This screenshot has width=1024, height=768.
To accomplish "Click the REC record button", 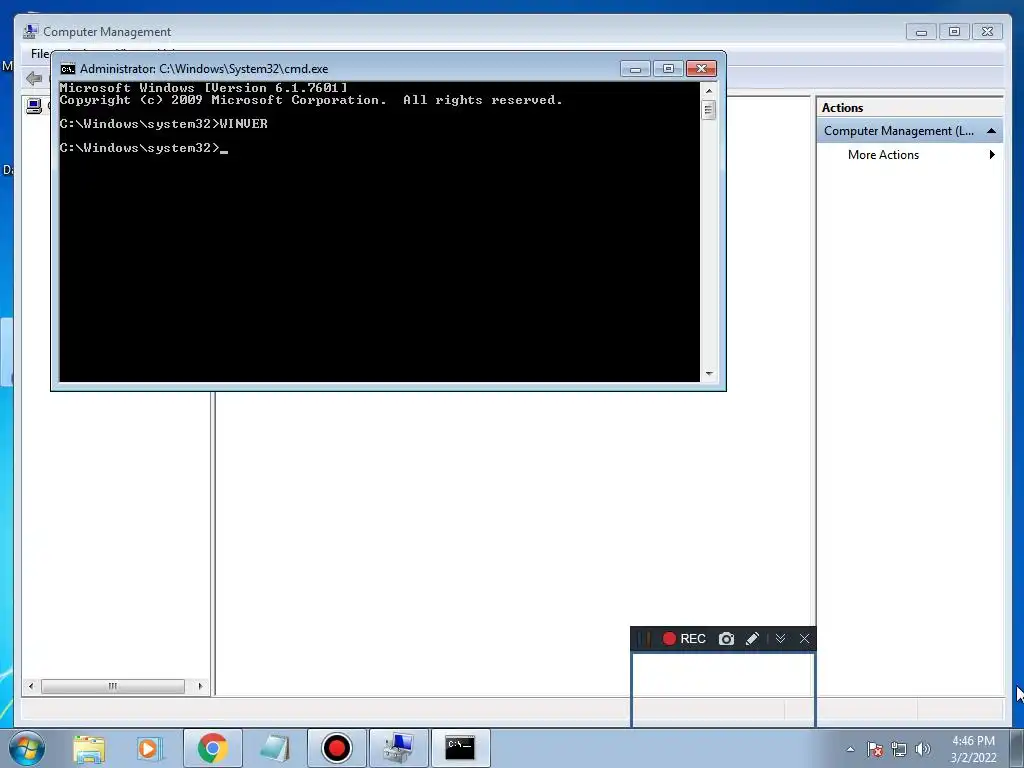I will point(684,639).
